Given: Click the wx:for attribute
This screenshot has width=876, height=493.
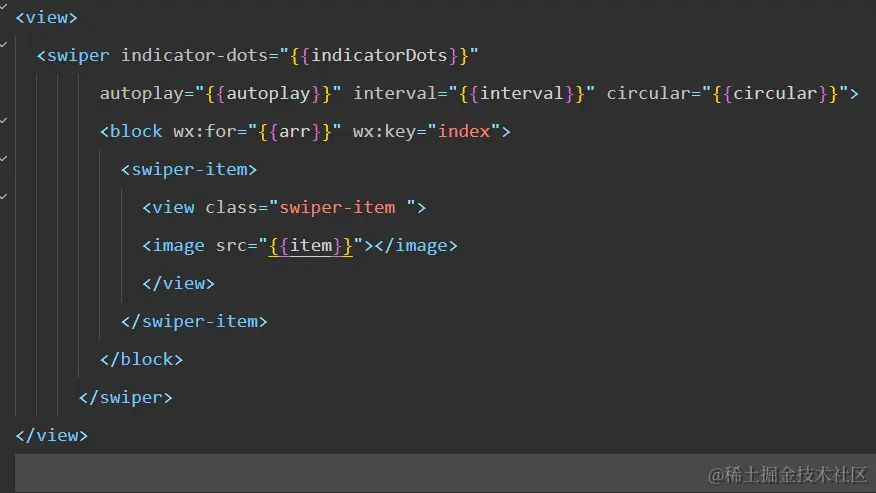Looking at the screenshot, I should (205, 131).
